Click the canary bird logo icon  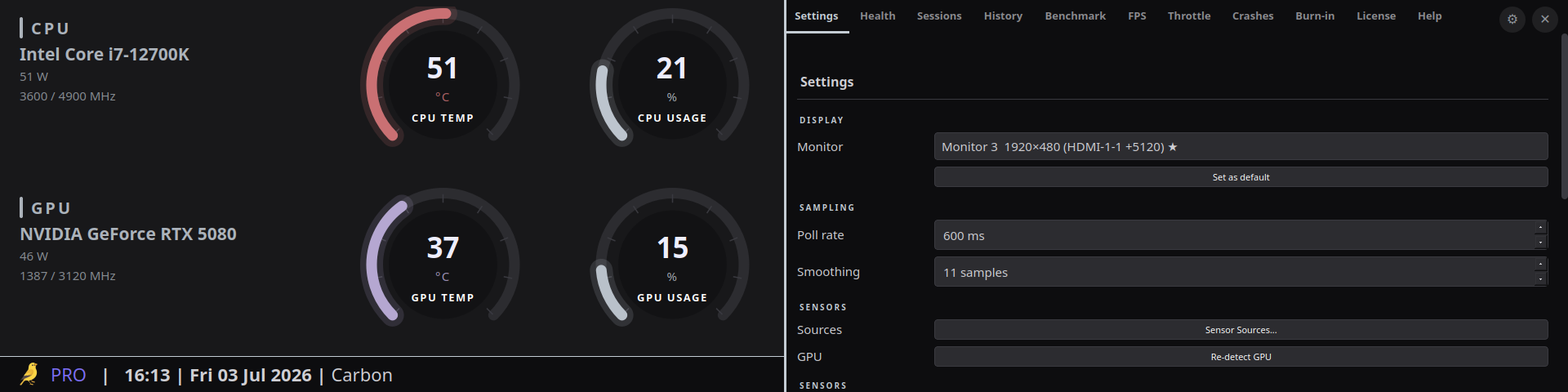29,374
